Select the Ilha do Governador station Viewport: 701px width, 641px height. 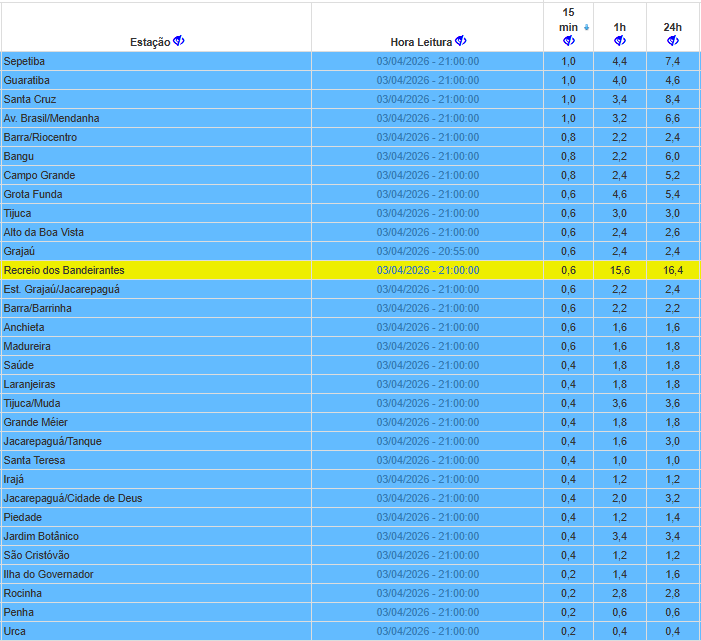tap(49, 574)
